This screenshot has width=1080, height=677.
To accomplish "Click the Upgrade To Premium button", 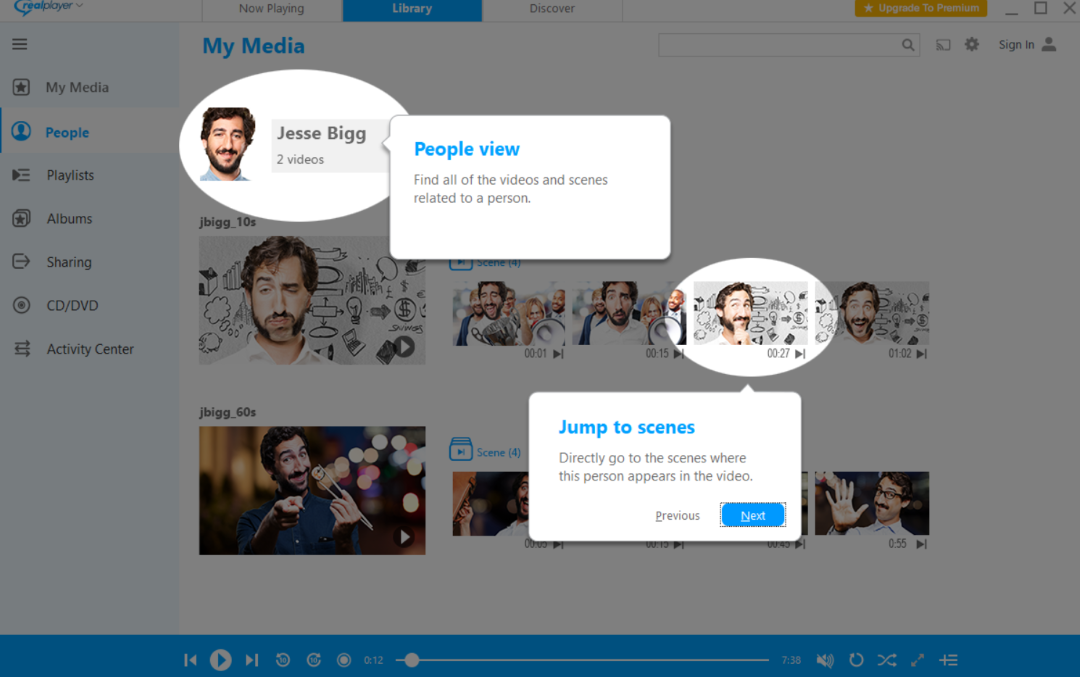I will pos(920,7).
